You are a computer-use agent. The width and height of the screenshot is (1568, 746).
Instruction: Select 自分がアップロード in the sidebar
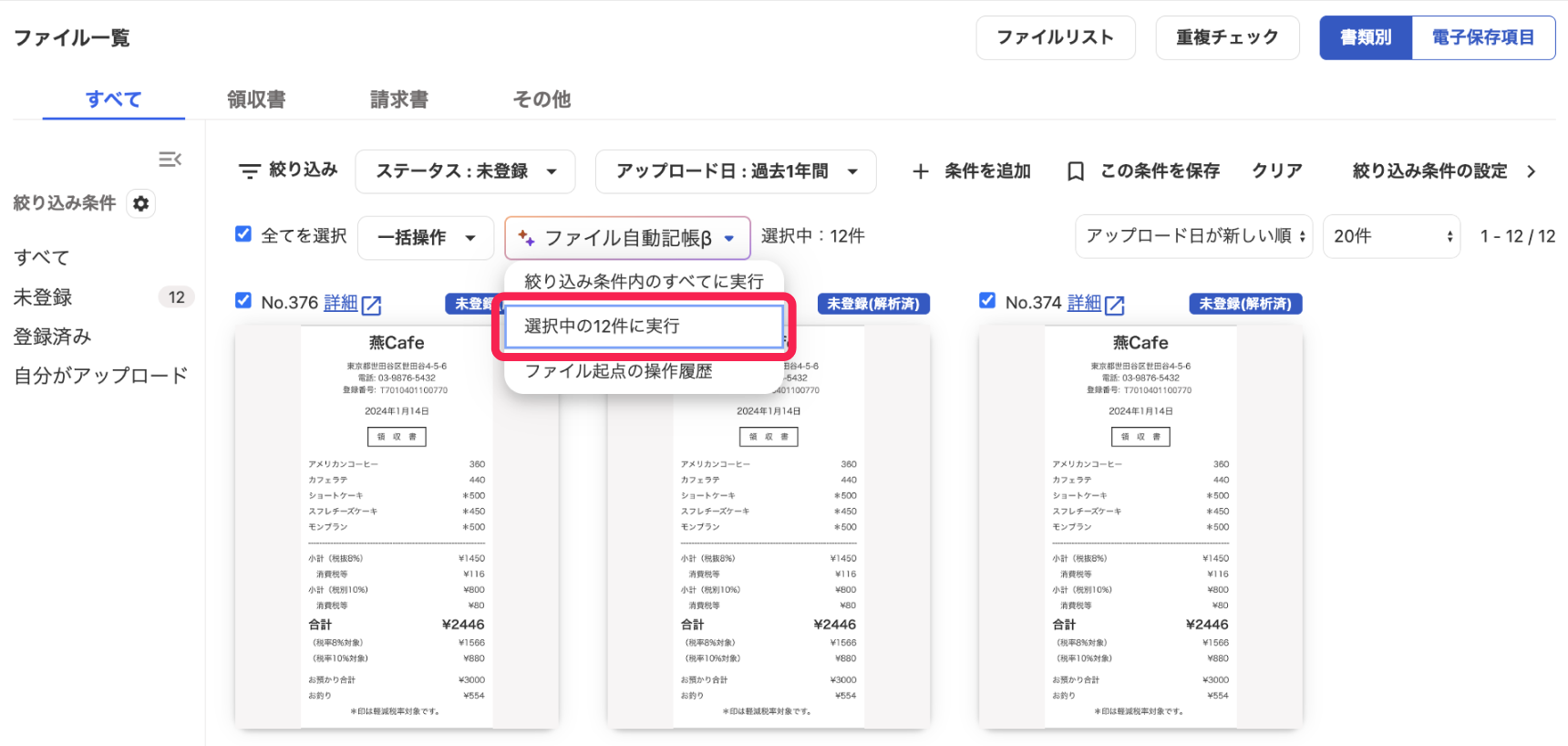[100, 376]
